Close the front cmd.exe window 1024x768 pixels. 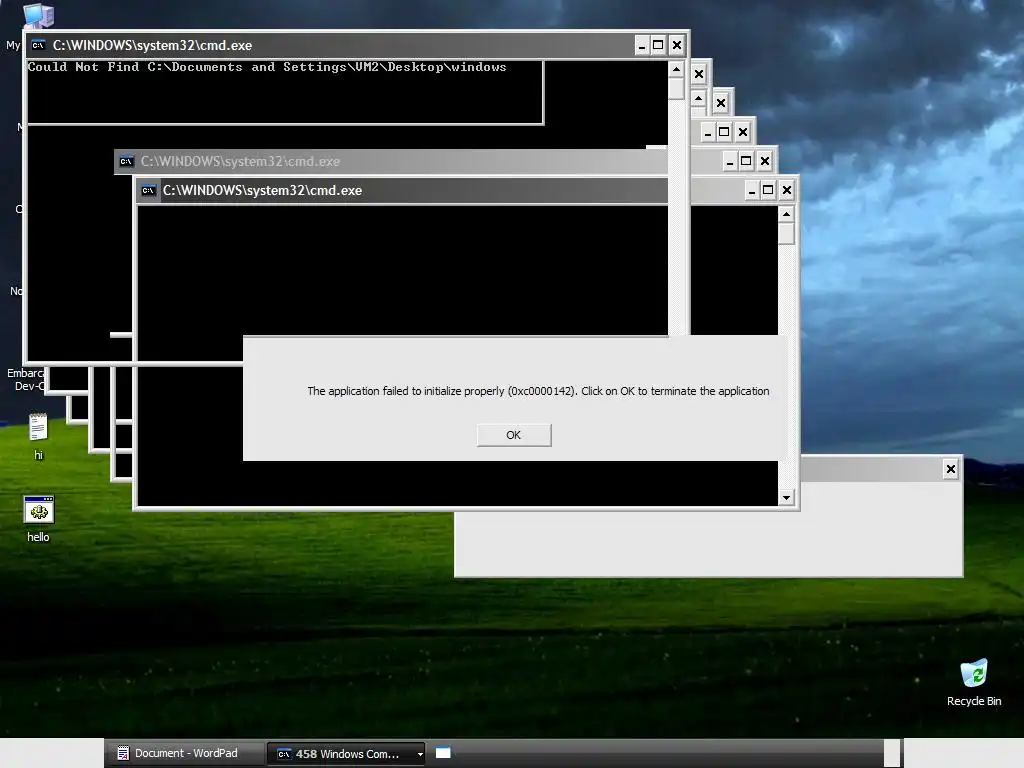(x=787, y=190)
